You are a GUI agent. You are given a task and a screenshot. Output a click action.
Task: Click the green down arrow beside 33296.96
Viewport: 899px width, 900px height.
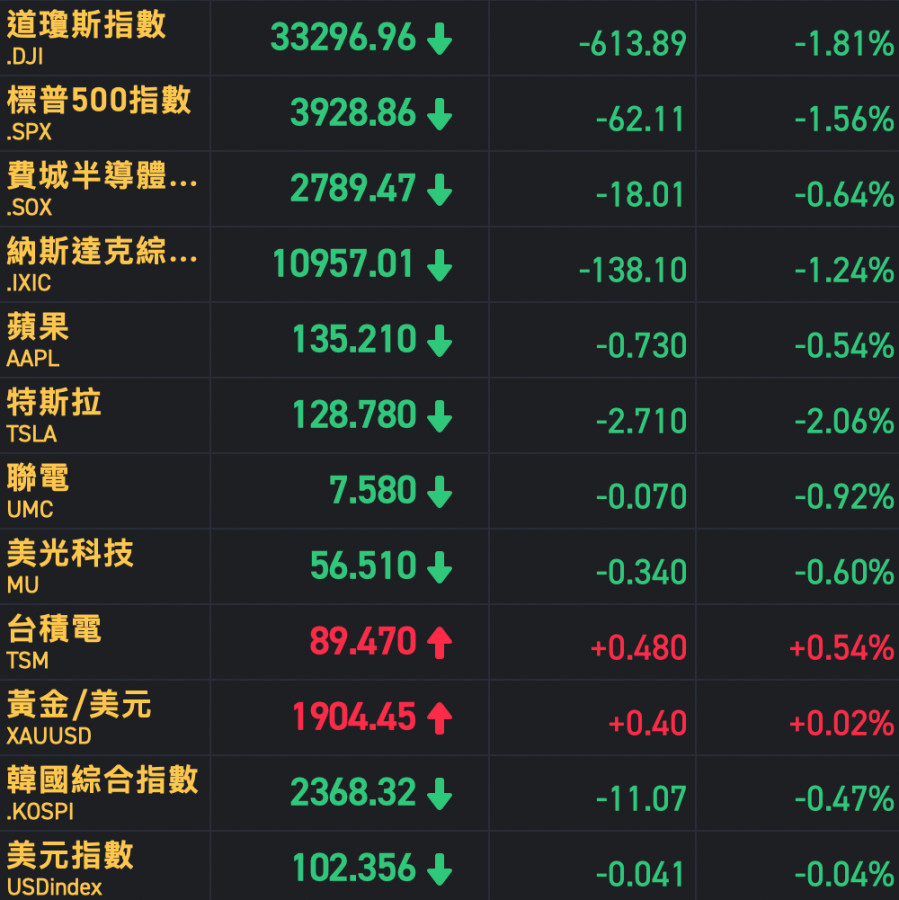[439, 40]
